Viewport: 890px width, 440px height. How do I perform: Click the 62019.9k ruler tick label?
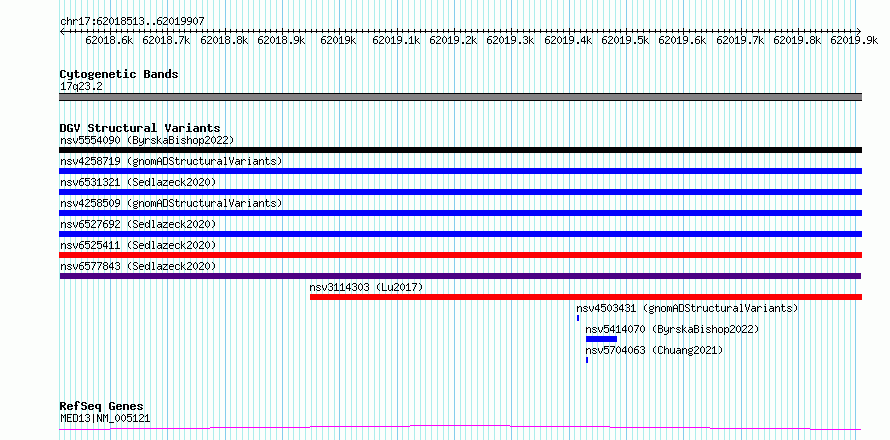[854, 40]
